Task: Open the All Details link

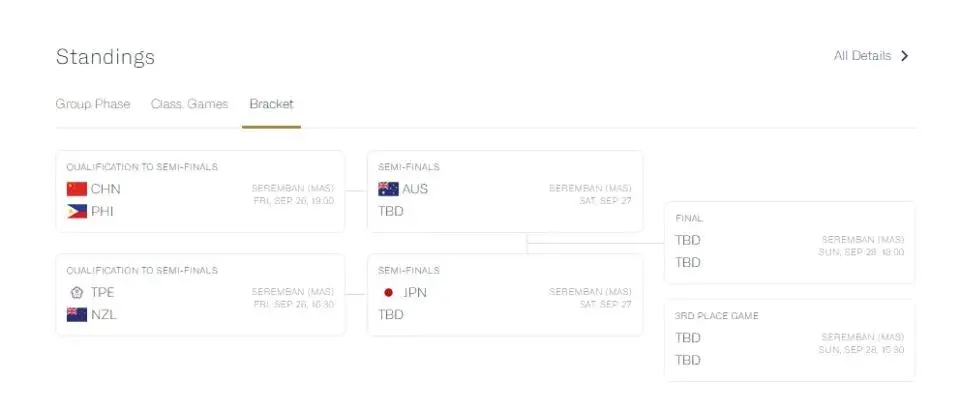Action: (x=862, y=56)
